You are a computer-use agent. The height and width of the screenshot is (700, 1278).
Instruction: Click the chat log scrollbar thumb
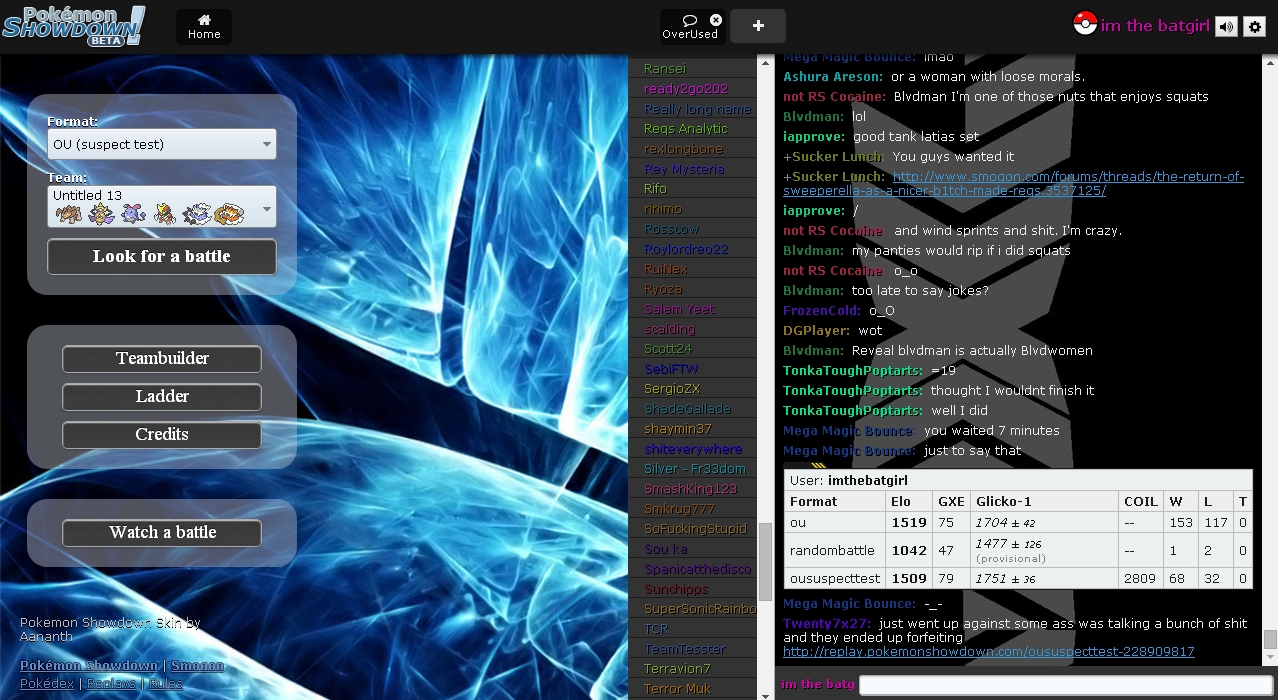coord(1270,638)
